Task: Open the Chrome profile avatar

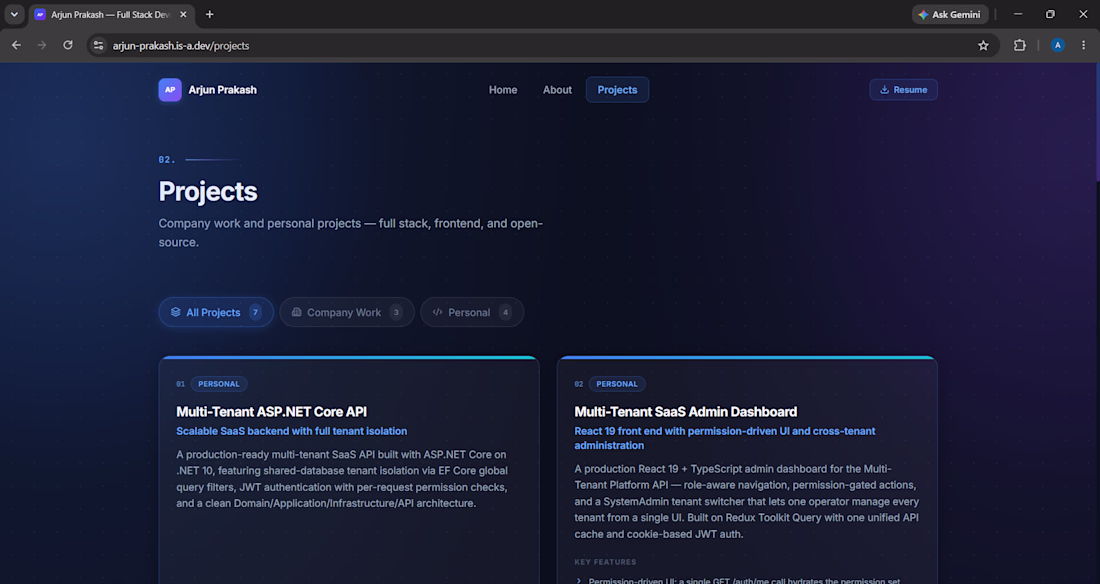Action: point(1057,46)
